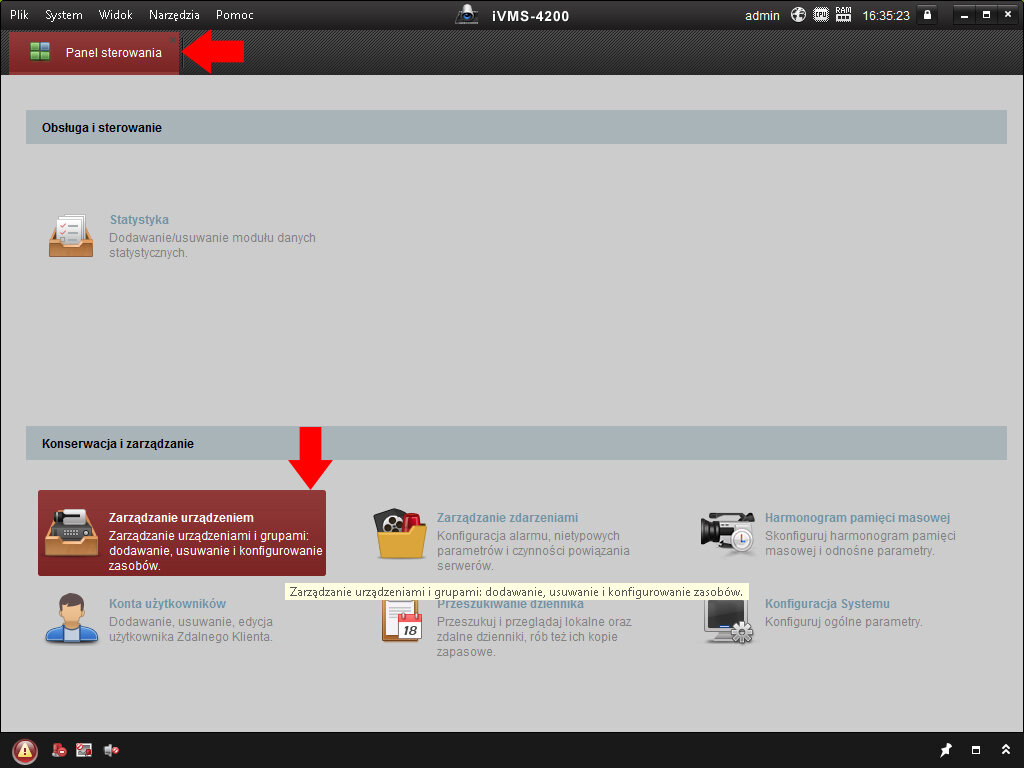This screenshot has height=768, width=1024.
Task: Toggle the alarm siren disable icon
Action: pos(60,750)
